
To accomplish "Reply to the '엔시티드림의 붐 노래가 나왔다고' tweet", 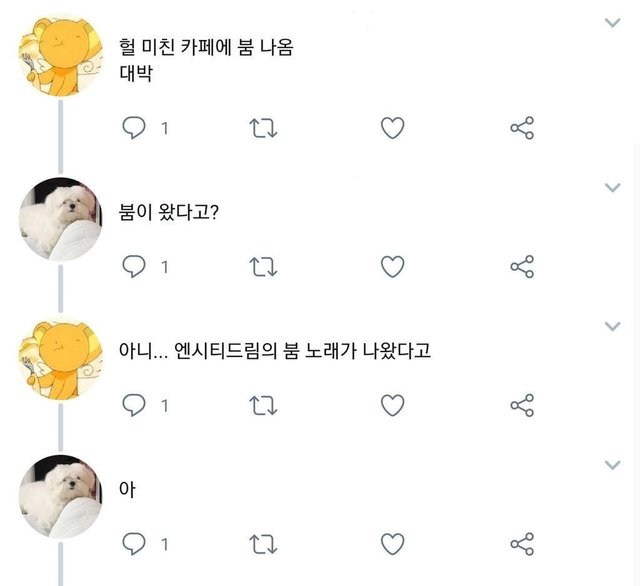I will pos(134,404).
